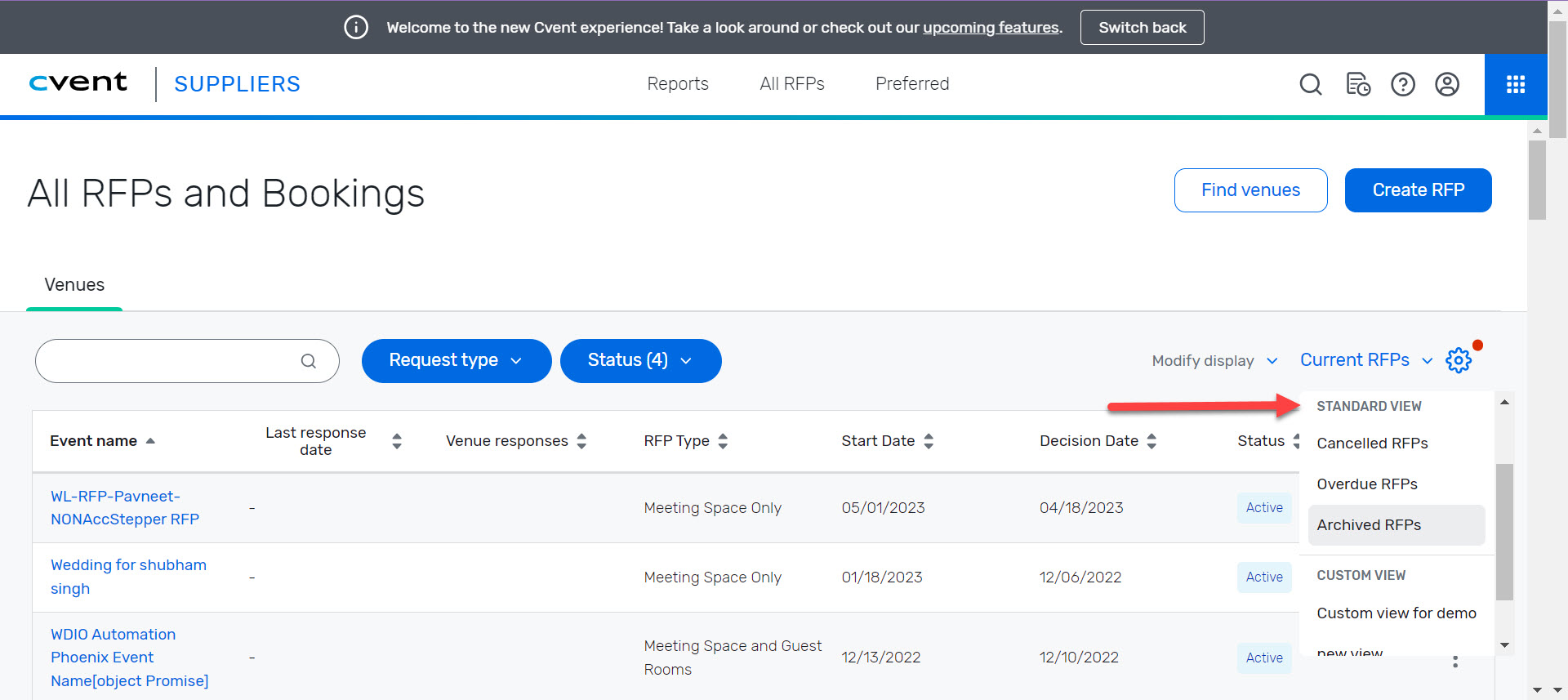This screenshot has width=1568, height=700.
Task: Open the search magnifier in header
Action: (x=1310, y=84)
